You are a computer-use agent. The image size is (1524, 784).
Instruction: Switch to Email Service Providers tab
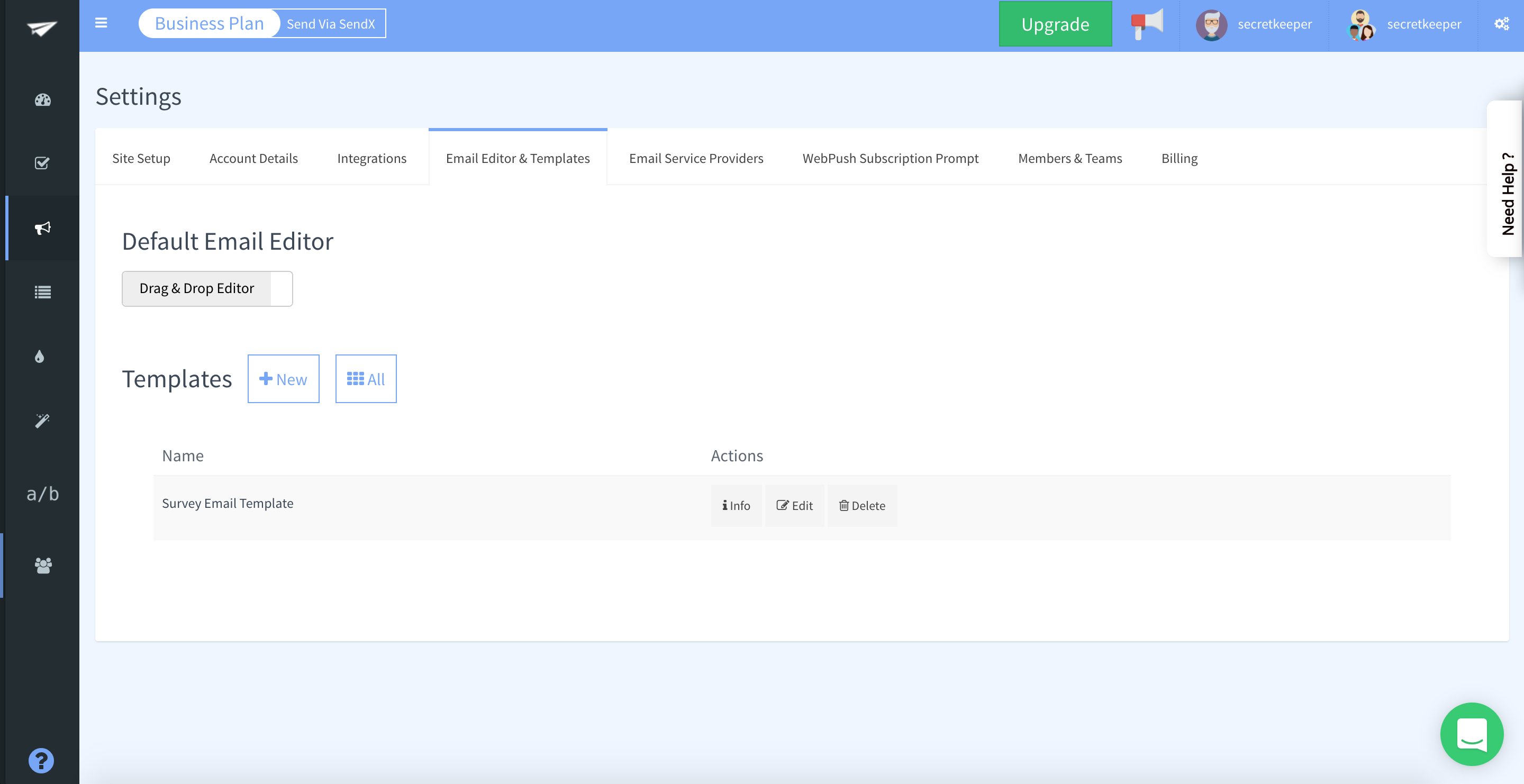click(696, 159)
